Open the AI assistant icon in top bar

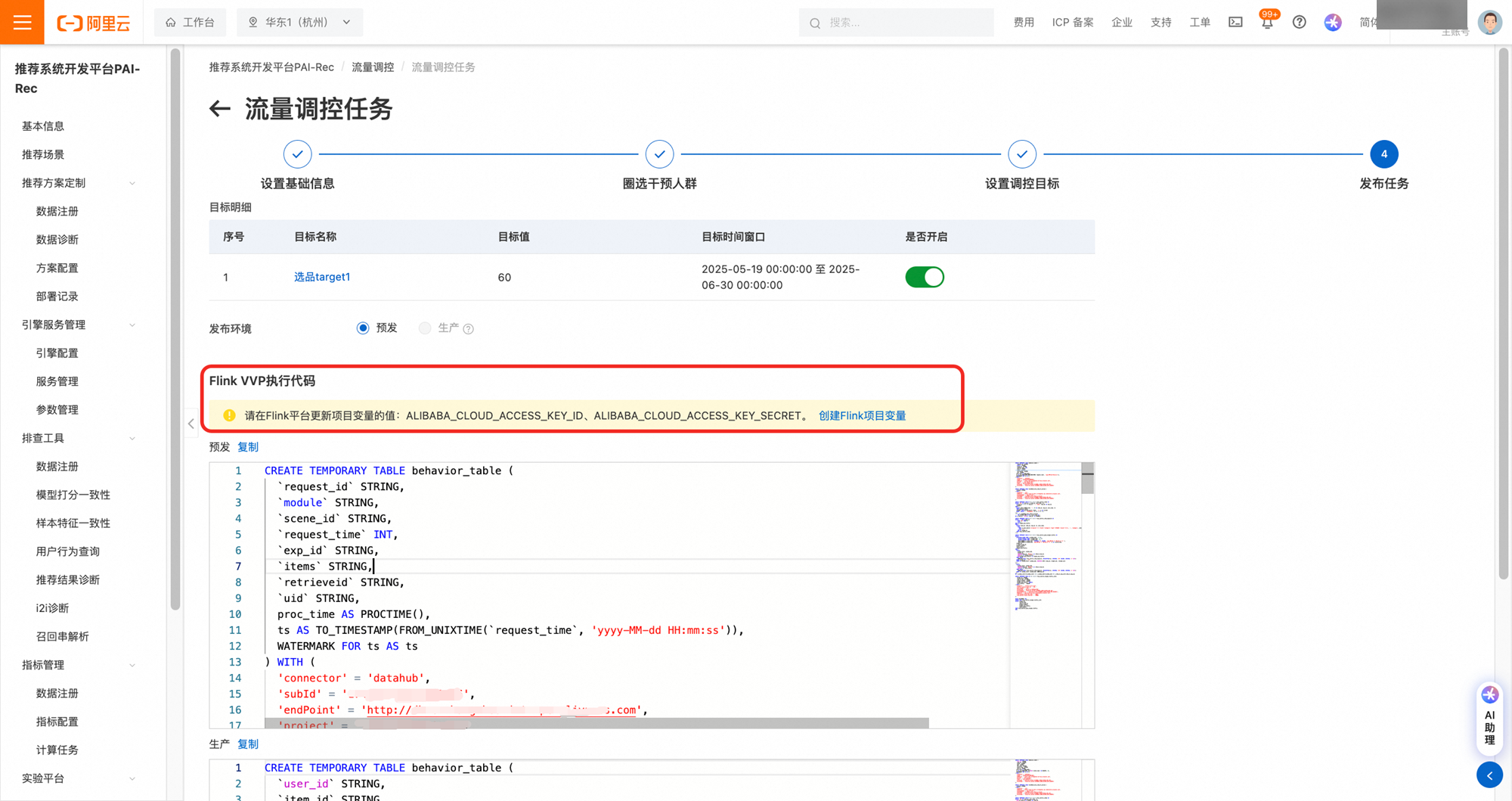tap(1333, 22)
